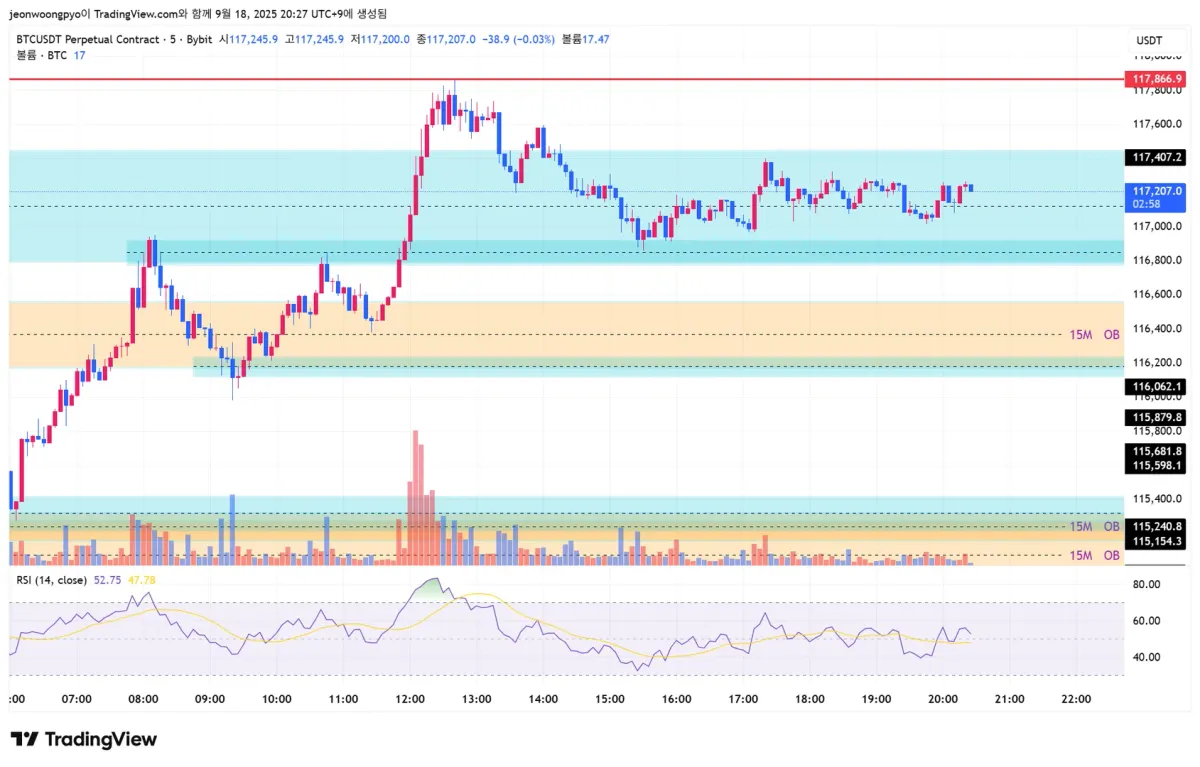Click the 115,879.8 price label
The image size is (1200, 767).
point(1155,417)
